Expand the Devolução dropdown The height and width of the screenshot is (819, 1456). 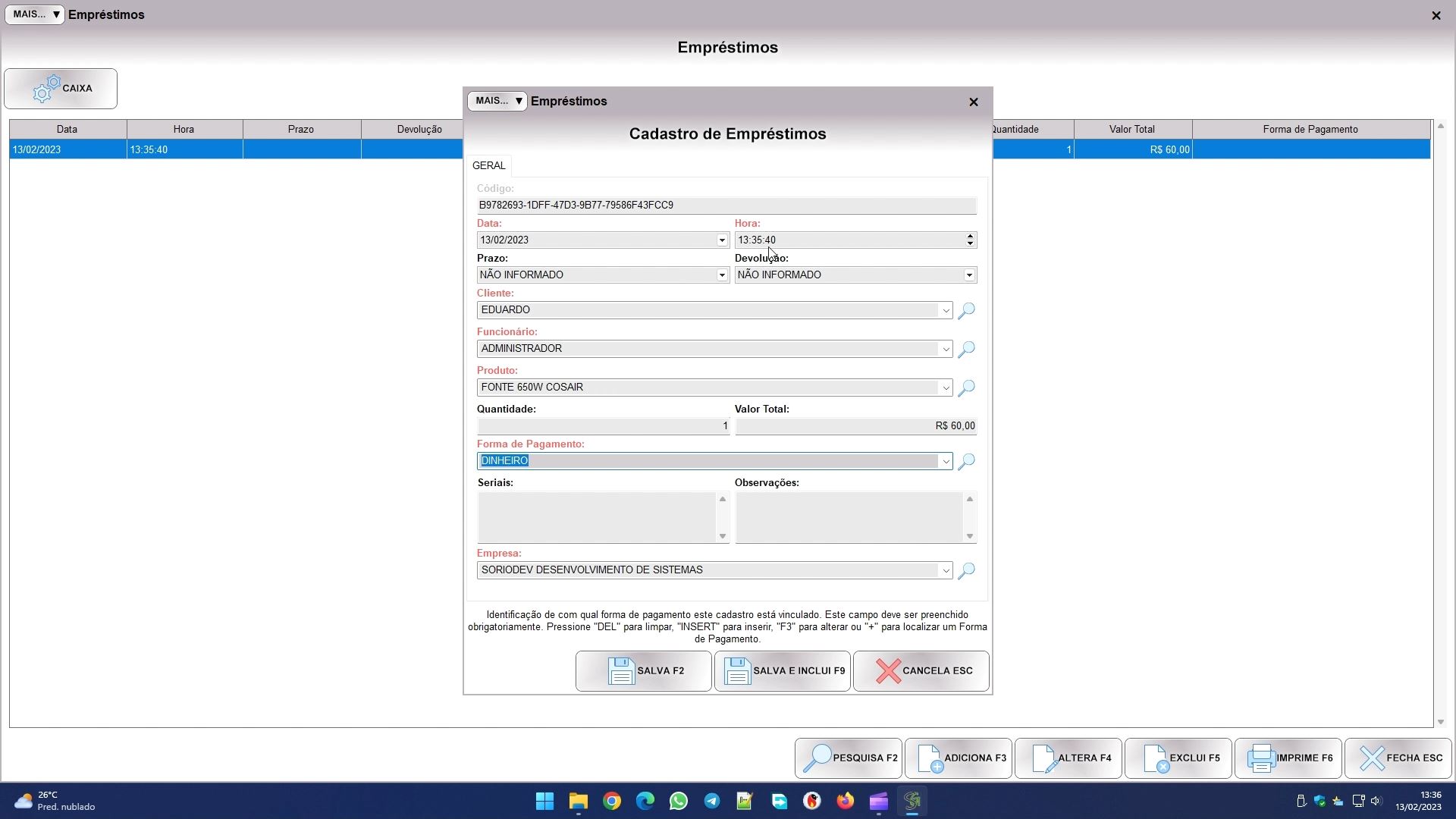pyautogui.click(x=969, y=275)
